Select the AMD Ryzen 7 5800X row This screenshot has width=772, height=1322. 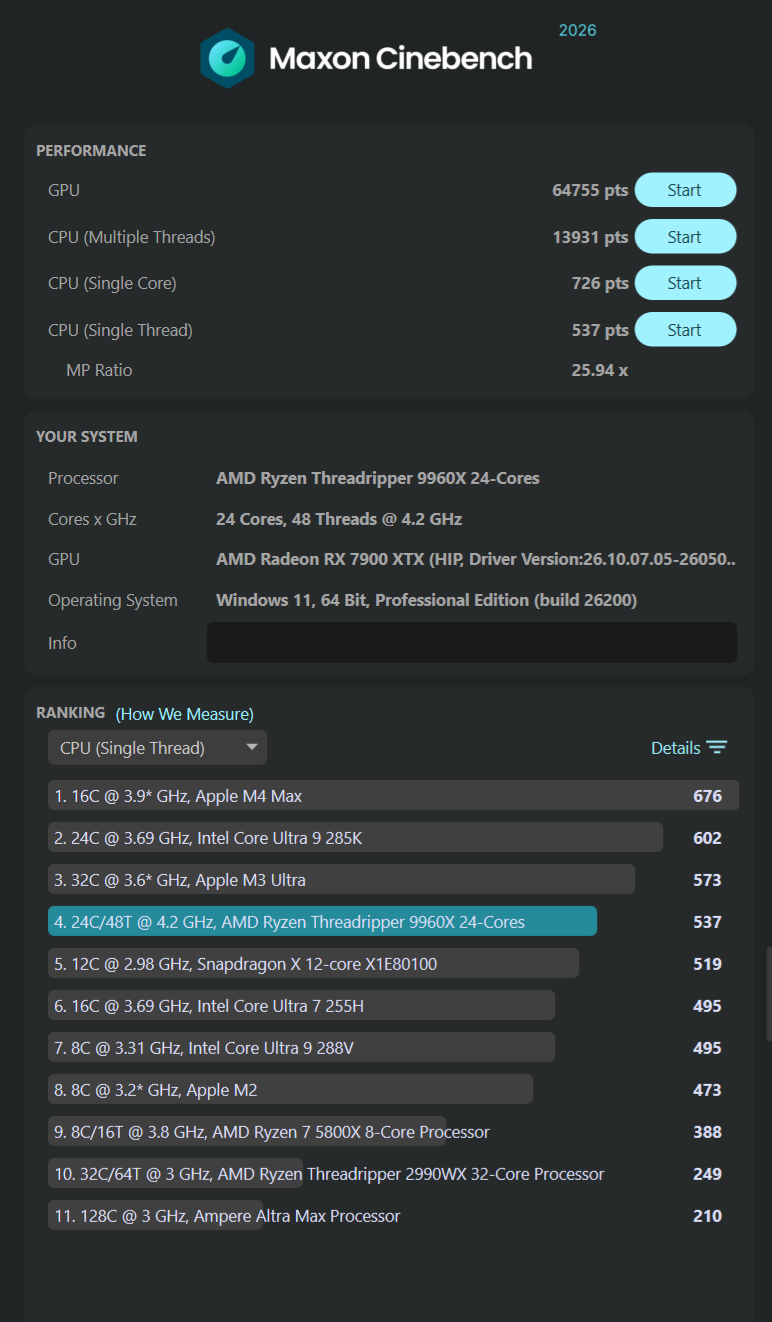(x=393, y=1132)
